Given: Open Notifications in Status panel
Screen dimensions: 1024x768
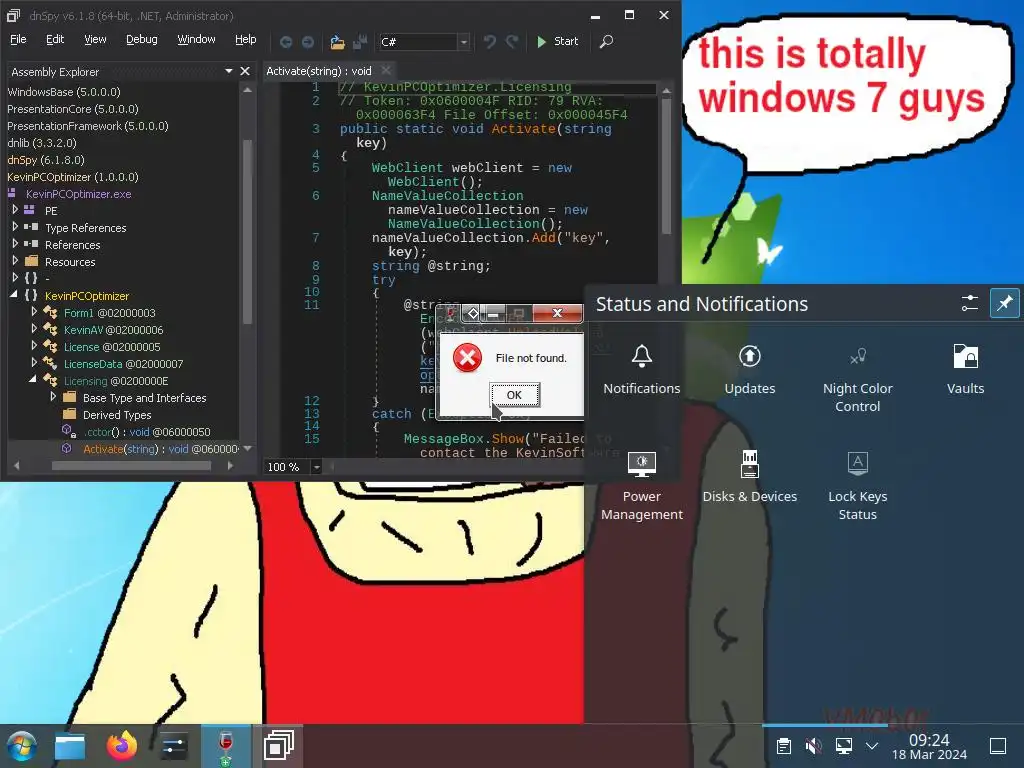Looking at the screenshot, I should coord(641,370).
